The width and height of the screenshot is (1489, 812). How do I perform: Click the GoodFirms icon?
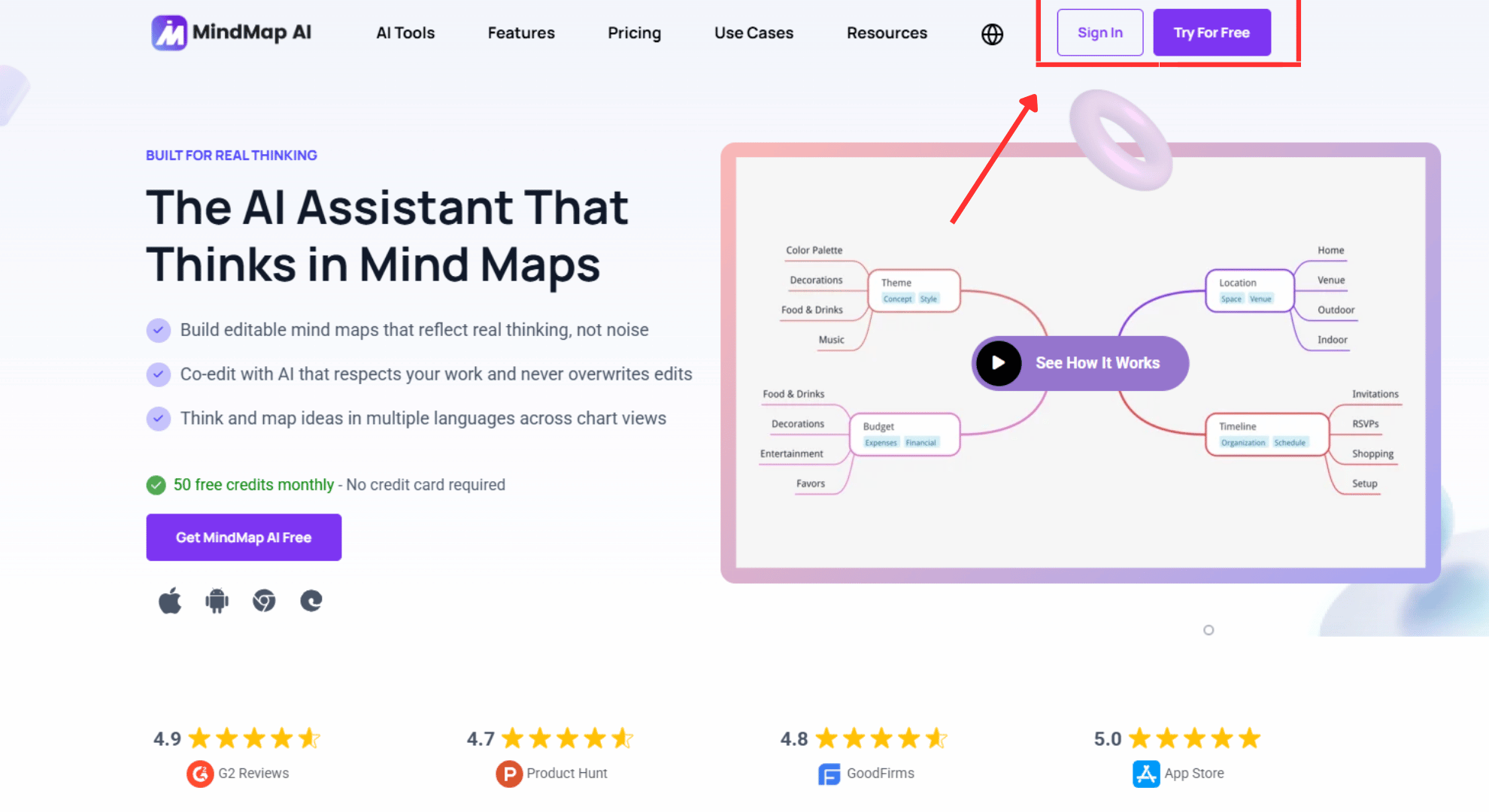click(x=828, y=773)
